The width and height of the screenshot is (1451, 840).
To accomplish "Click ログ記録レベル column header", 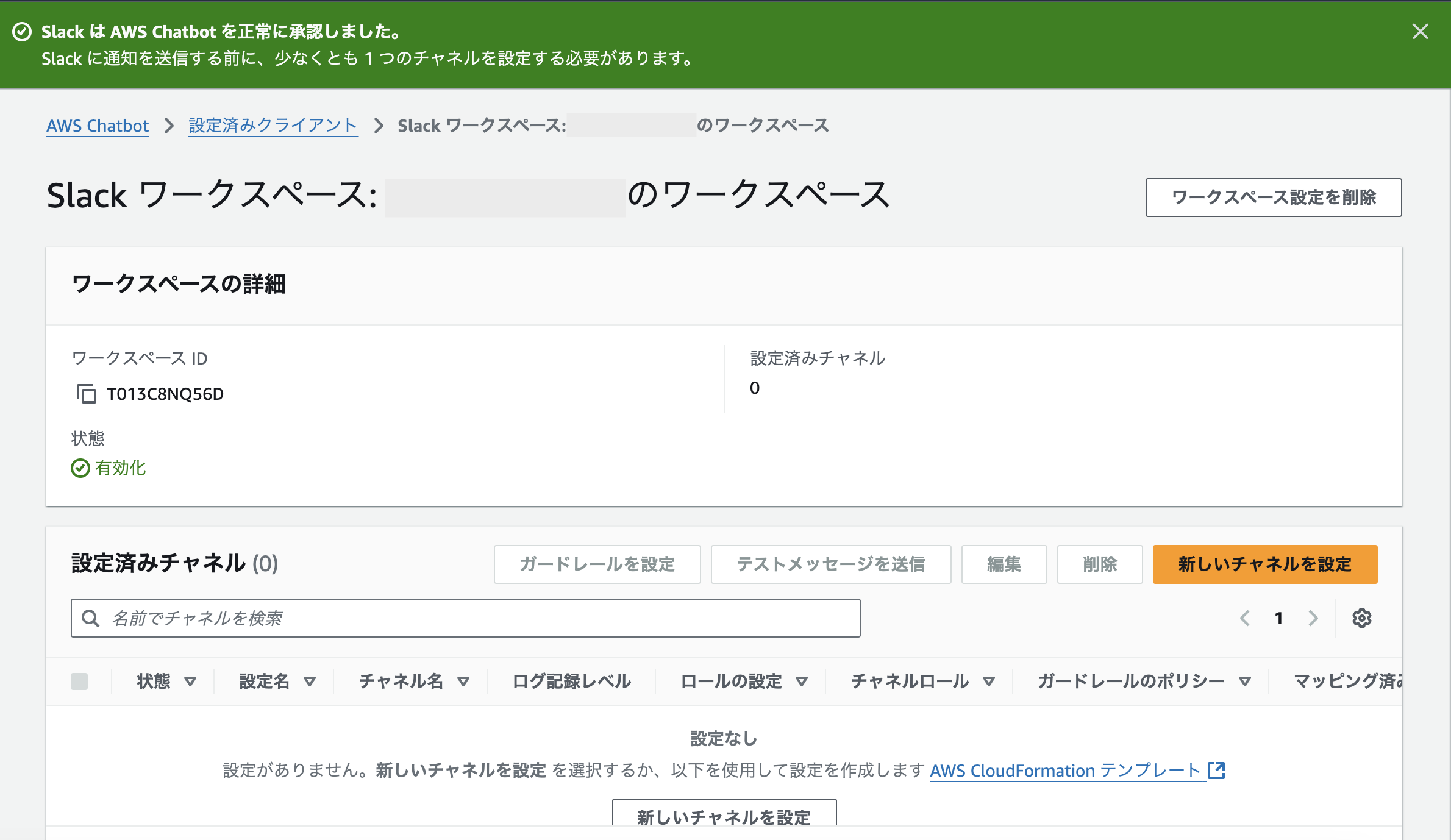I will click(572, 682).
